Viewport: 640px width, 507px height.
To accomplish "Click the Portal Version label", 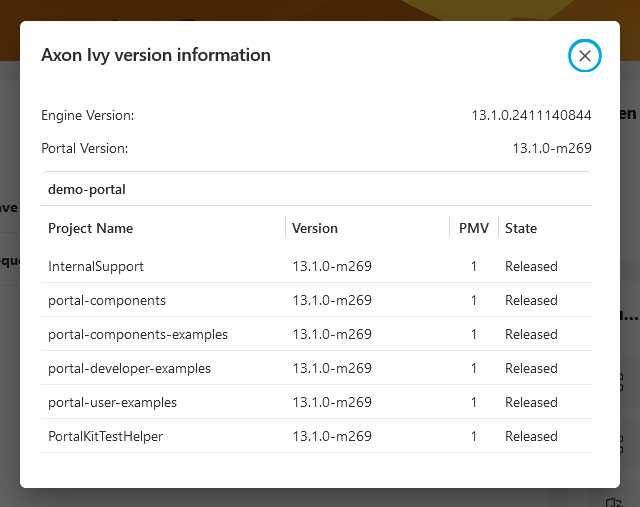I will [84, 148].
